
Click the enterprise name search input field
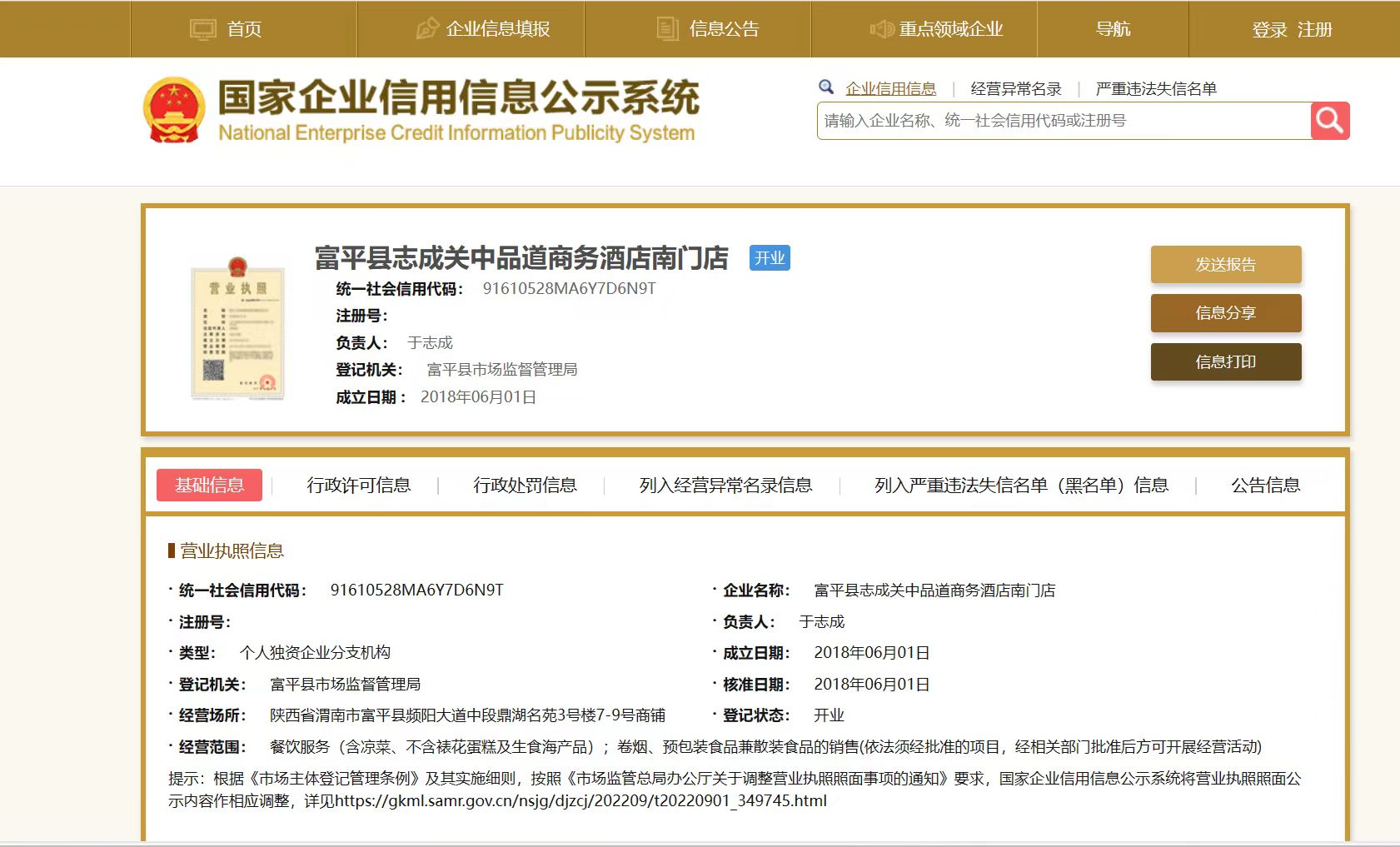pos(1063,122)
